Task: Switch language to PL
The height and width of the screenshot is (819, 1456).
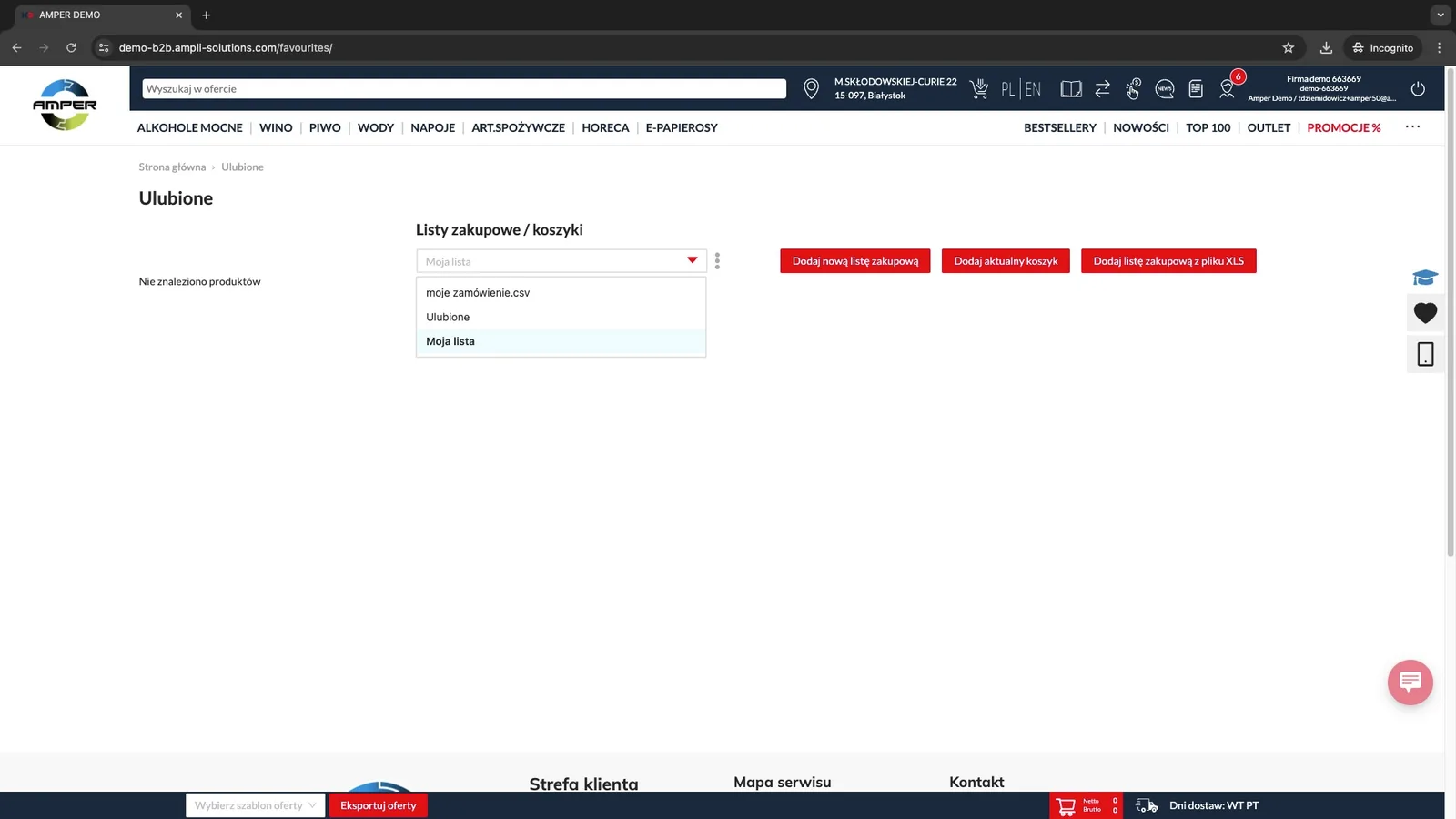Action: tap(1007, 88)
